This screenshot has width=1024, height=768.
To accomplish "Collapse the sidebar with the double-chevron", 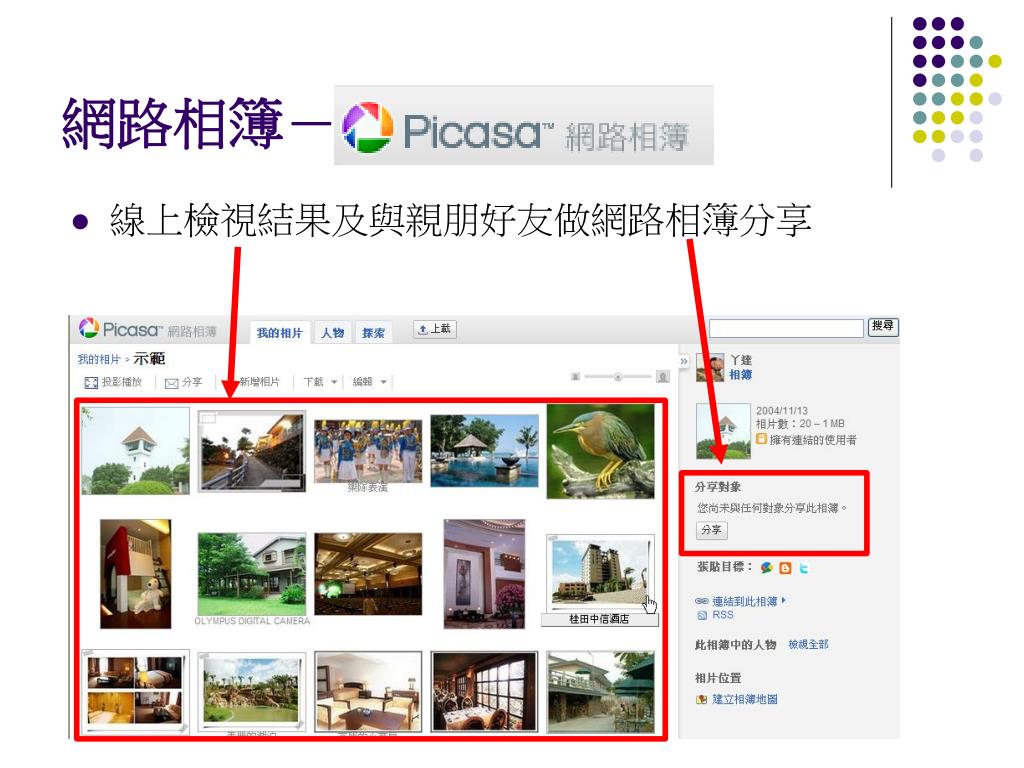I will [684, 360].
